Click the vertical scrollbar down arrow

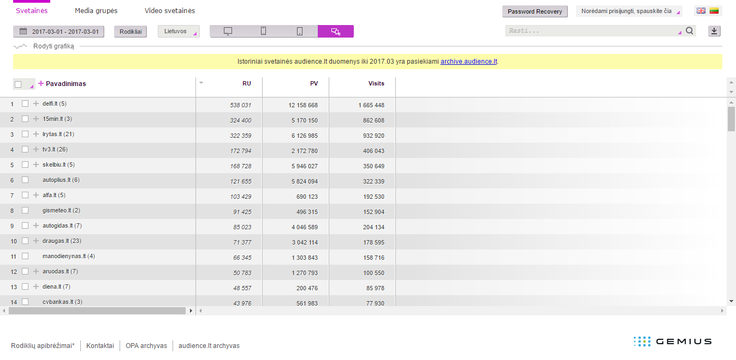pos(731,301)
